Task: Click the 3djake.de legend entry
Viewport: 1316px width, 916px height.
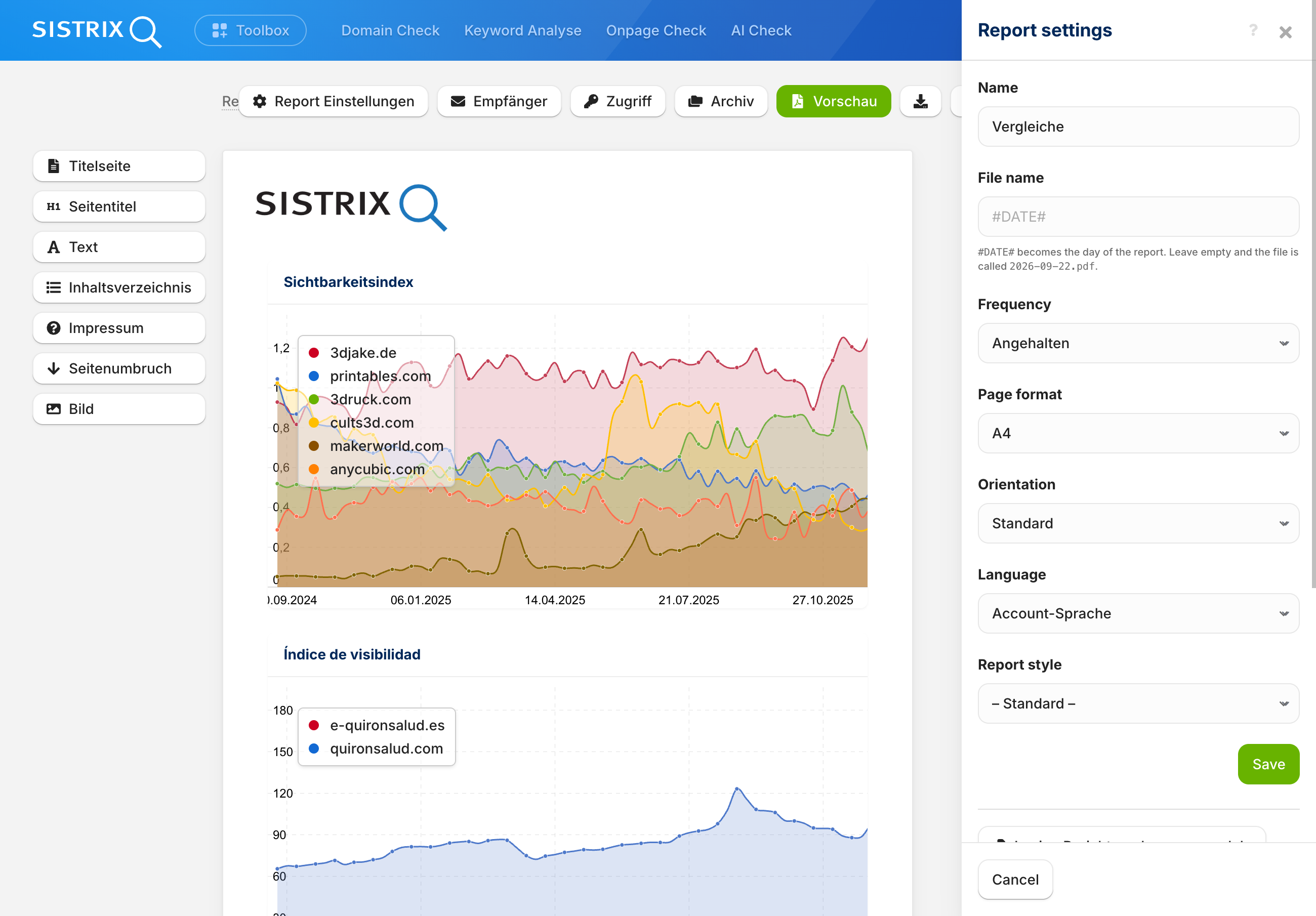Action: pyautogui.click(x=352, y=353)
